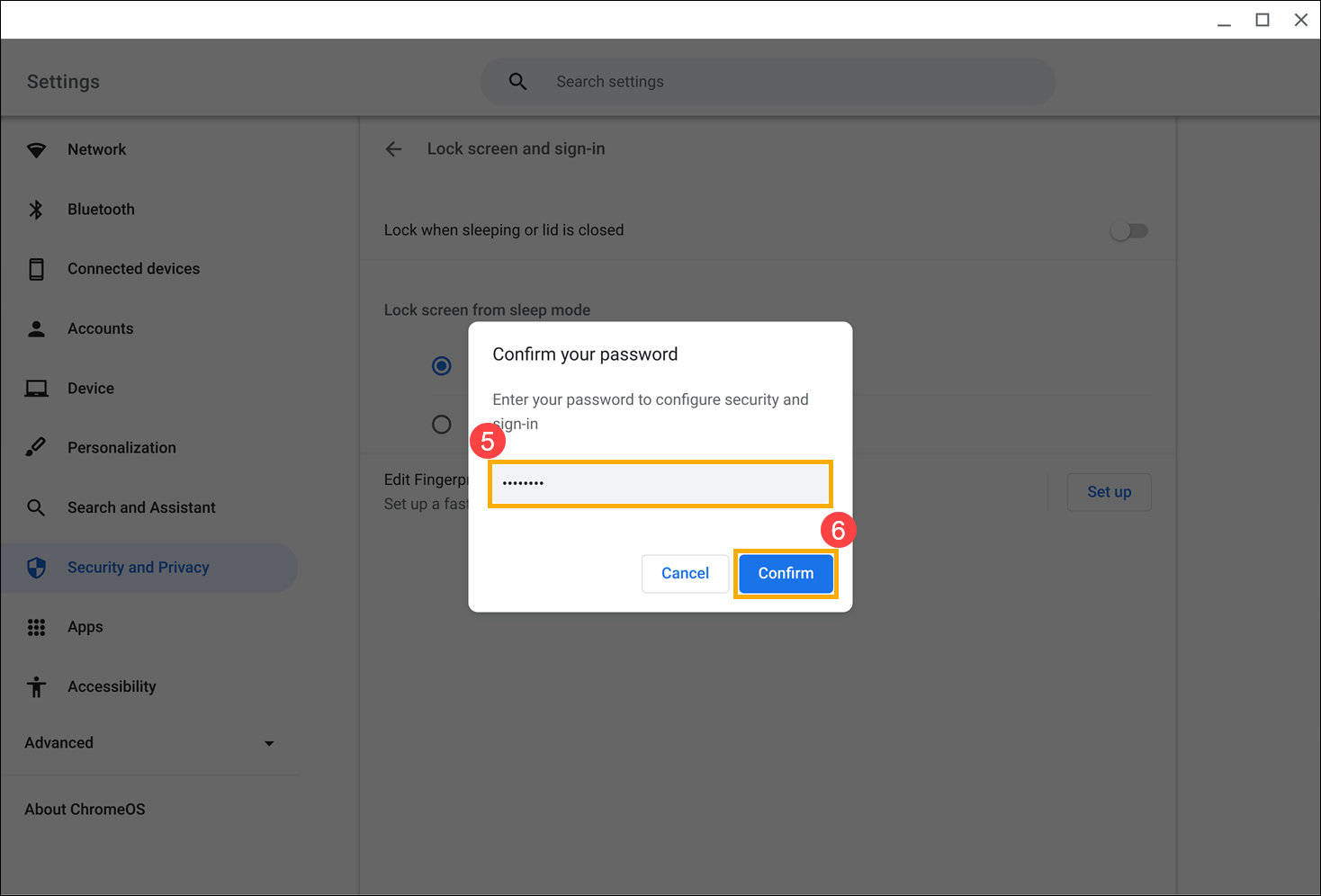Choose the second lock screen radio option
This screenshot has height=896, width=1321.
(441, 424)
